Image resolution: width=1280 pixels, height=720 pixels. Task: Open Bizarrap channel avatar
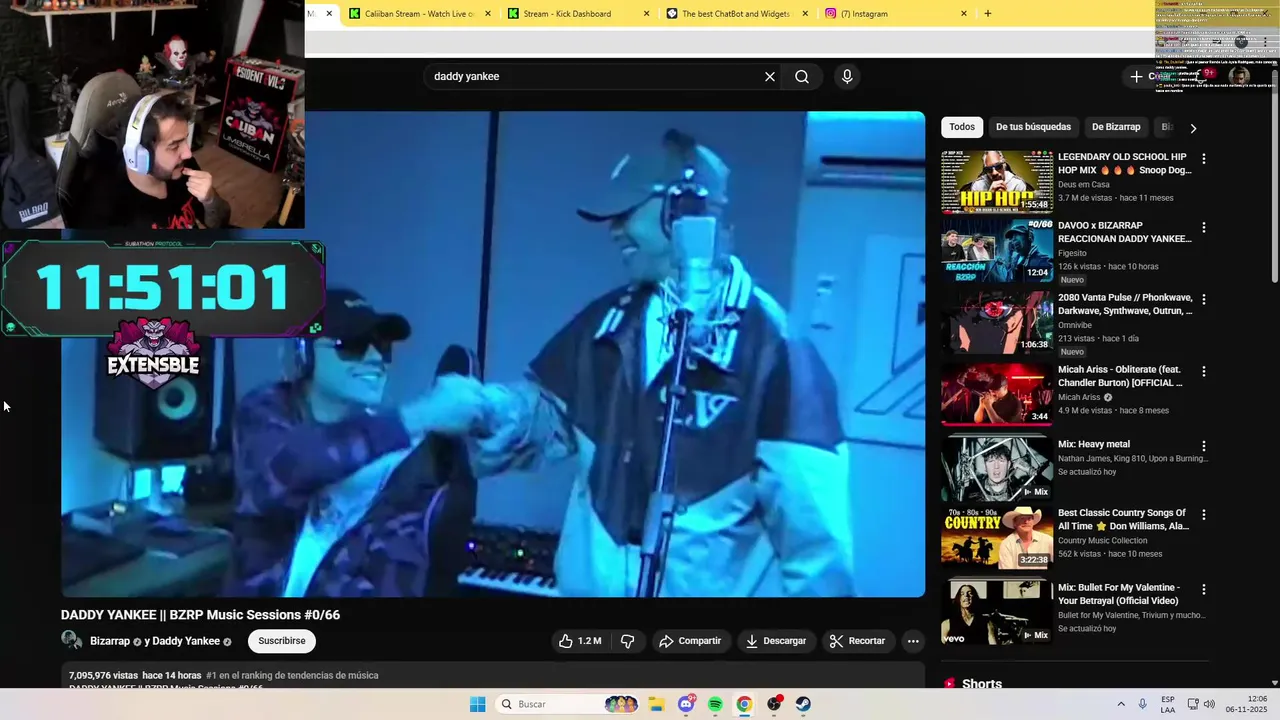(72, 641)
